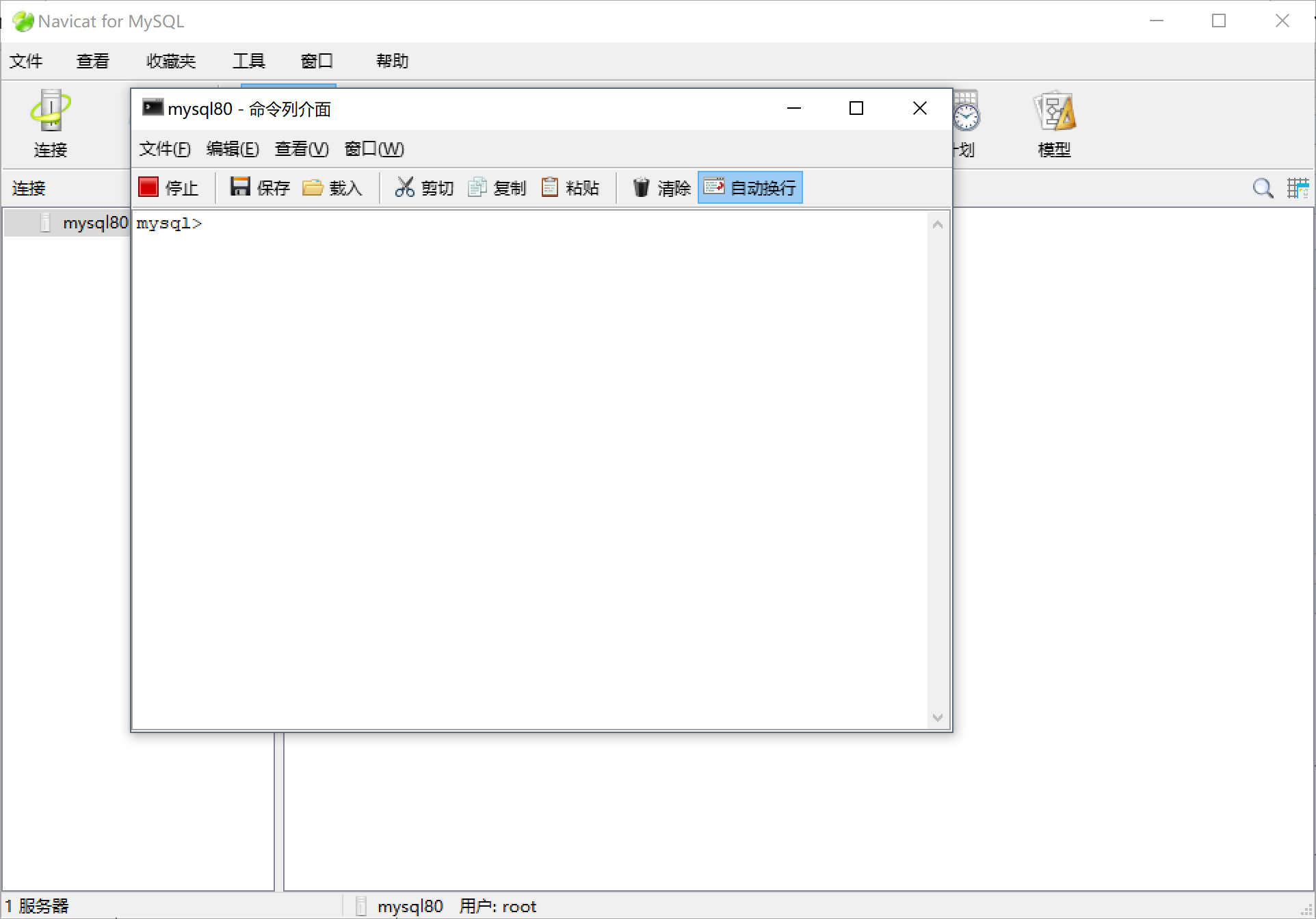Click the Navicat application logo icon
This screenshot has height=919, width=1316.
[x=23, y=21]
